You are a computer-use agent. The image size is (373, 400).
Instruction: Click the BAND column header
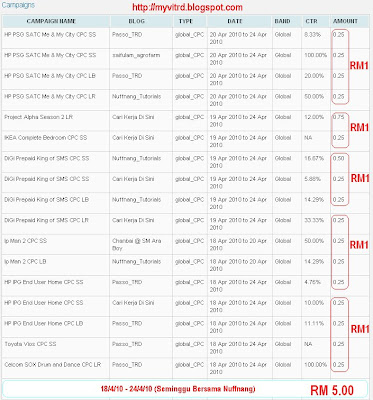(282, 21)
